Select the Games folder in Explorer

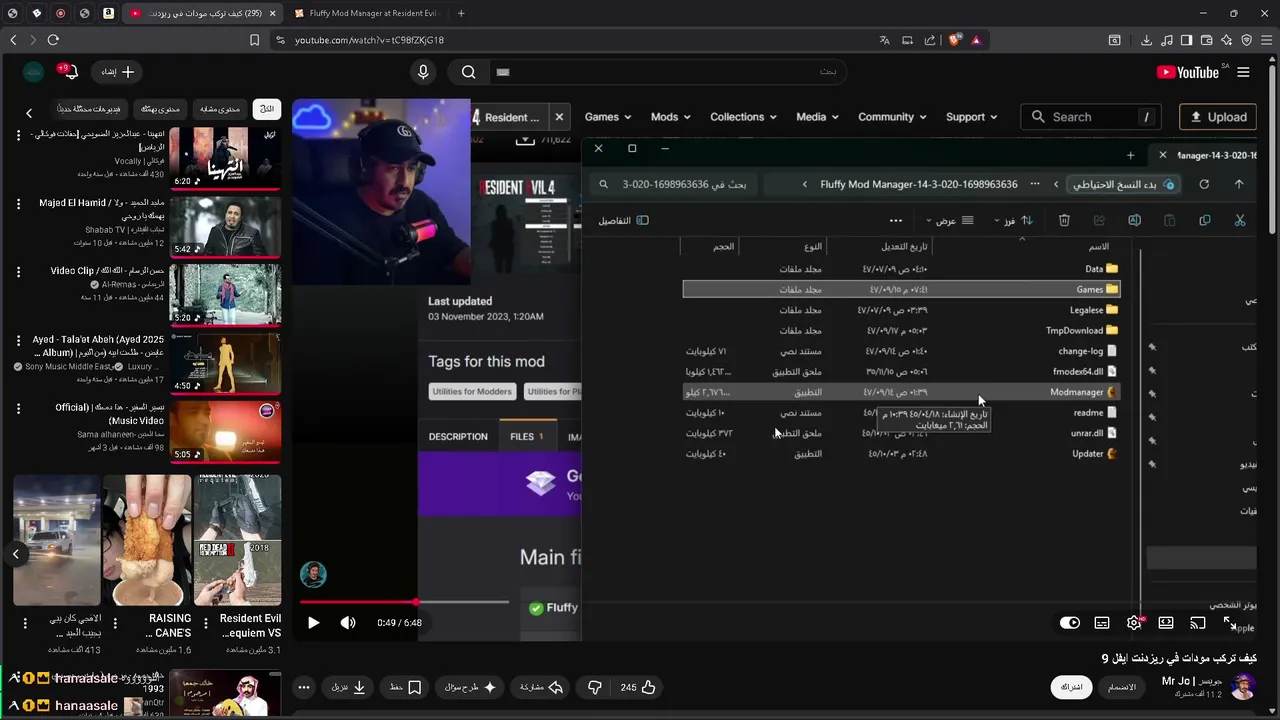click(901, 290)
